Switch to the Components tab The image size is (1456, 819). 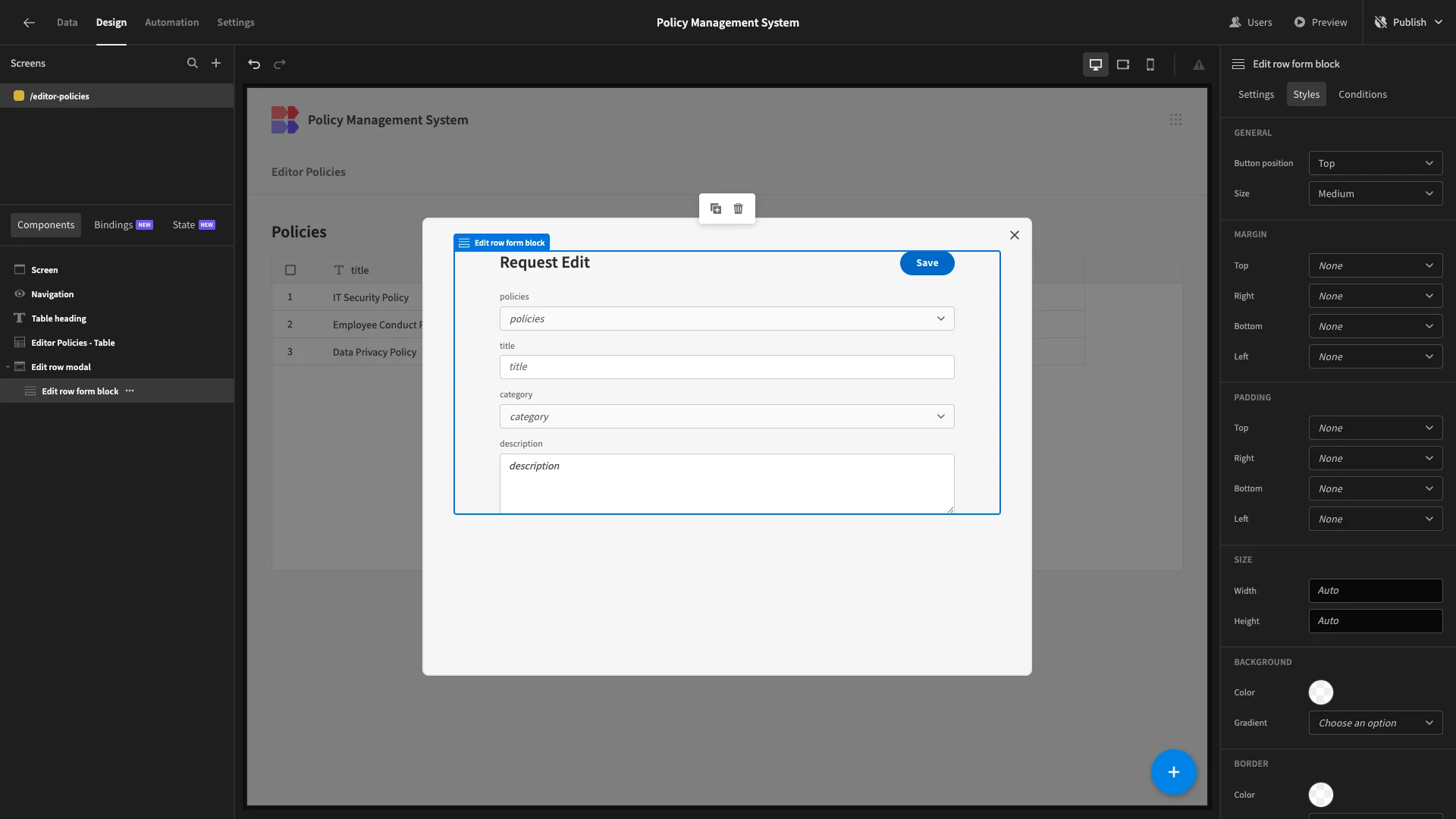45,225
